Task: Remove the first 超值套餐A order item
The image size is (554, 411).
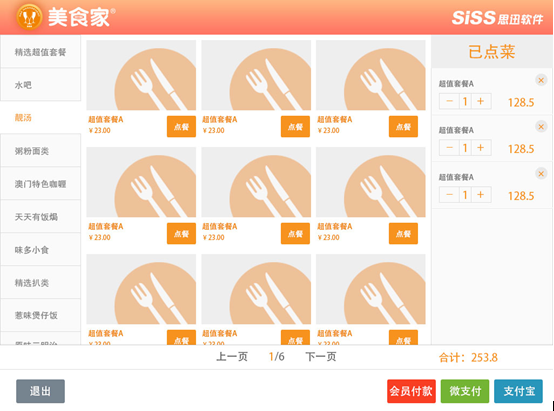Action: point(541,81)
